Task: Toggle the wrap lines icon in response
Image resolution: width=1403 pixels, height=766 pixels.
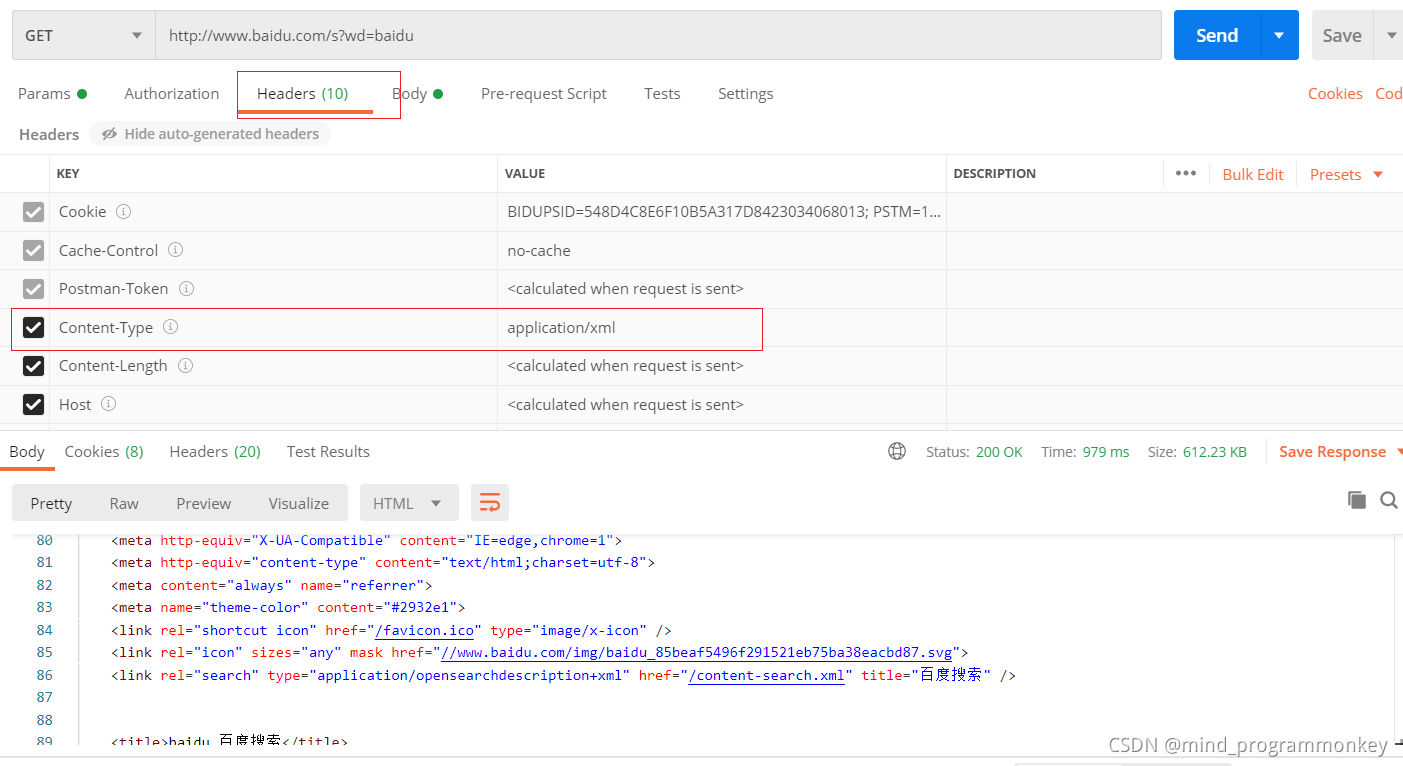Action: click(489, 502)
